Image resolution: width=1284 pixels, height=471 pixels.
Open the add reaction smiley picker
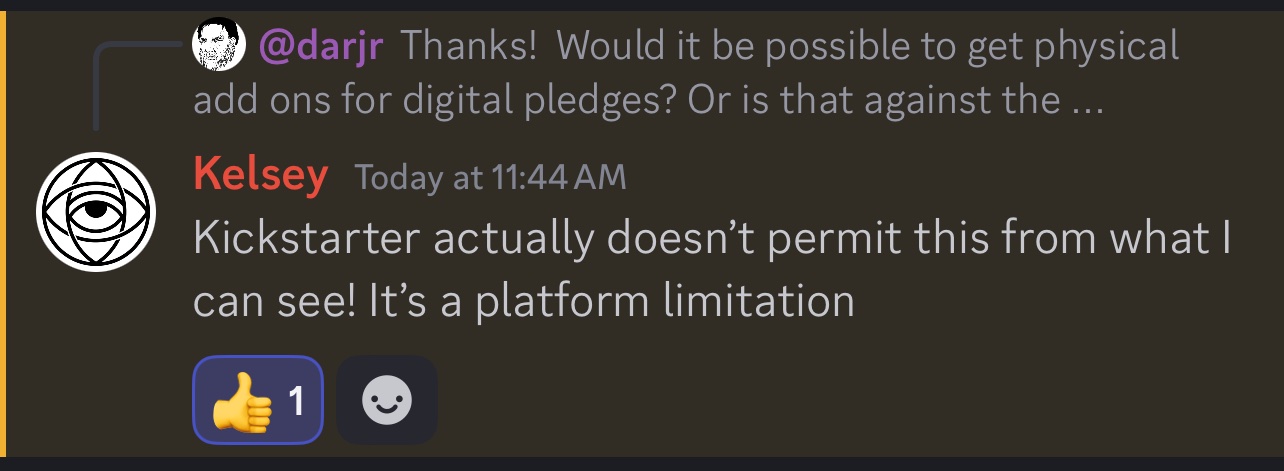(x=387, y=400)
